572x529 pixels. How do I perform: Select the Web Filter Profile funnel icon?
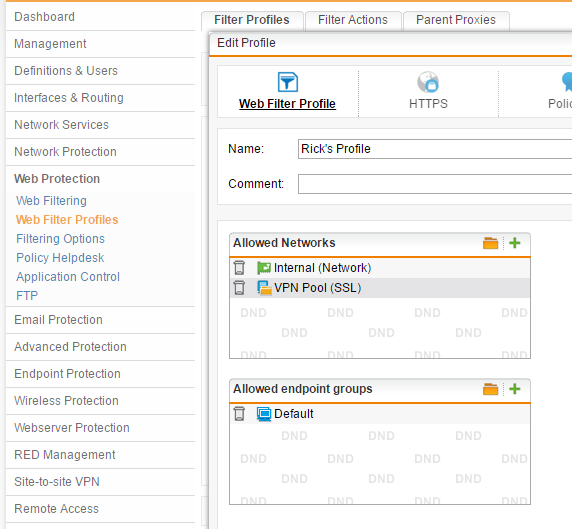287,82
